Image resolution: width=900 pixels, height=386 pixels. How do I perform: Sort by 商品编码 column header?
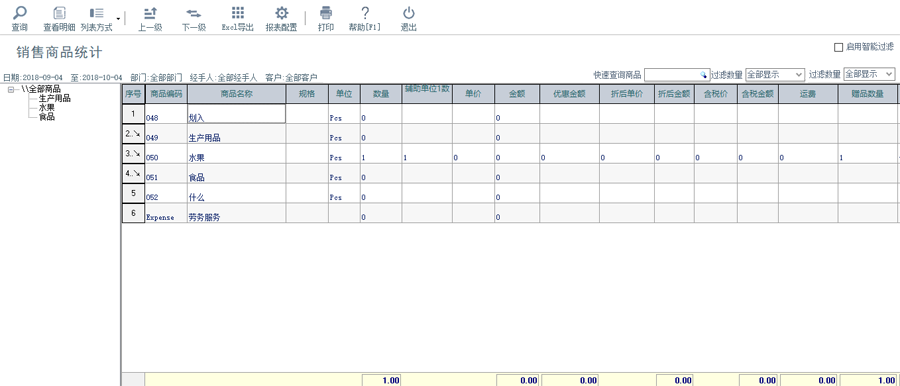click(x=166, y=94)
